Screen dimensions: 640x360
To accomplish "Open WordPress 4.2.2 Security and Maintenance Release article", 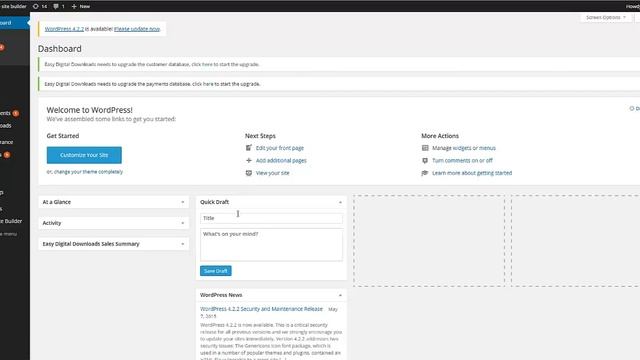I will tap(261, 309).
